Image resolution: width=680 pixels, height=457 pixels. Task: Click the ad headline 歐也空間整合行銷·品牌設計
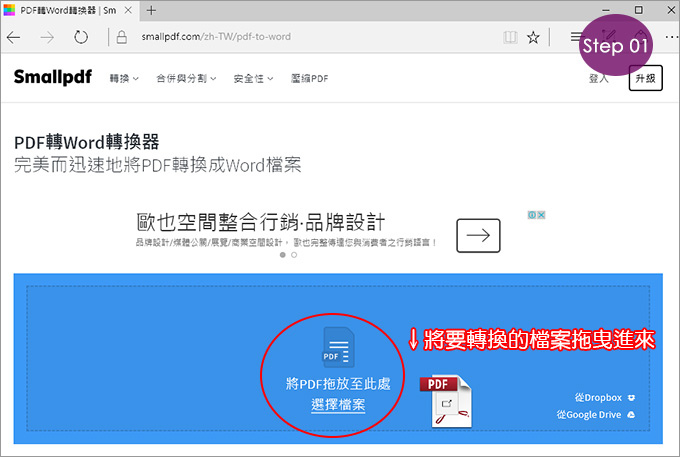pyautogui.click(x=261, y=222)
